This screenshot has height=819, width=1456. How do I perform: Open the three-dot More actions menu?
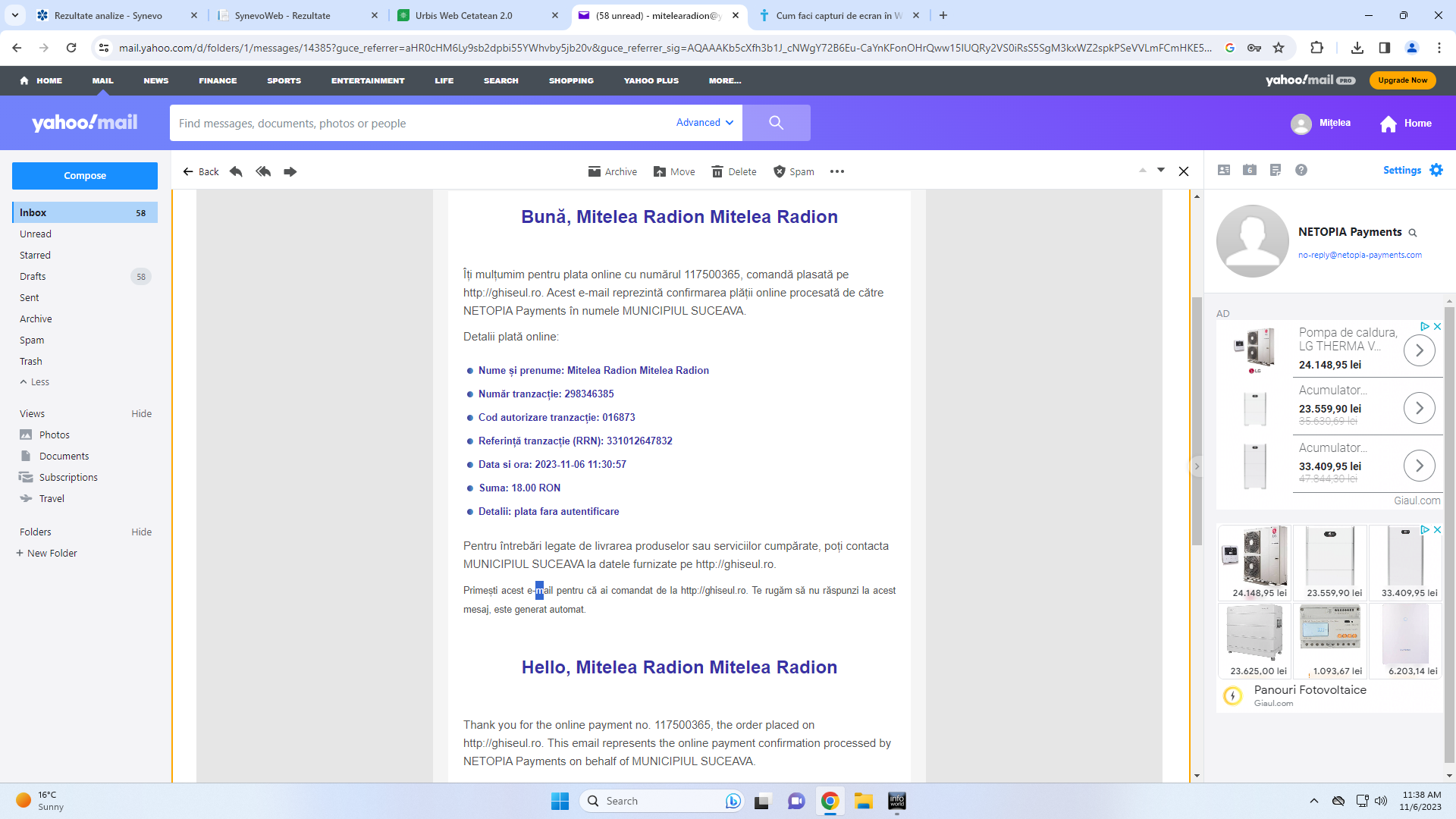(836, 172)
